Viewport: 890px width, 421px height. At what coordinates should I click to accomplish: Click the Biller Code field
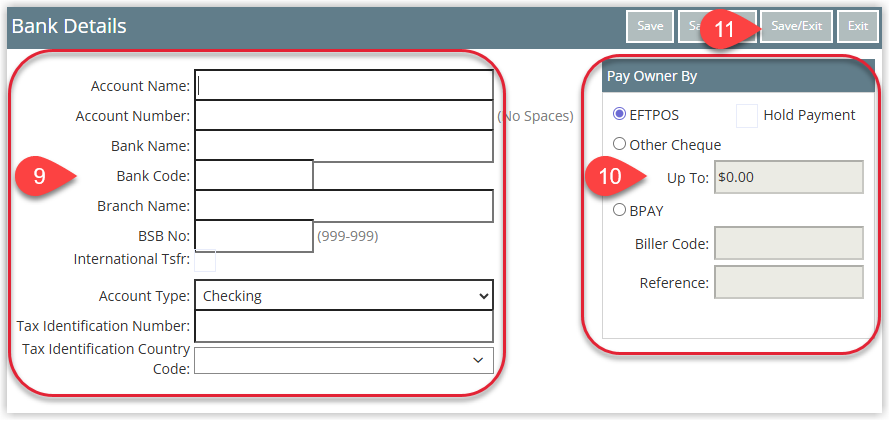tap(789, 243)
